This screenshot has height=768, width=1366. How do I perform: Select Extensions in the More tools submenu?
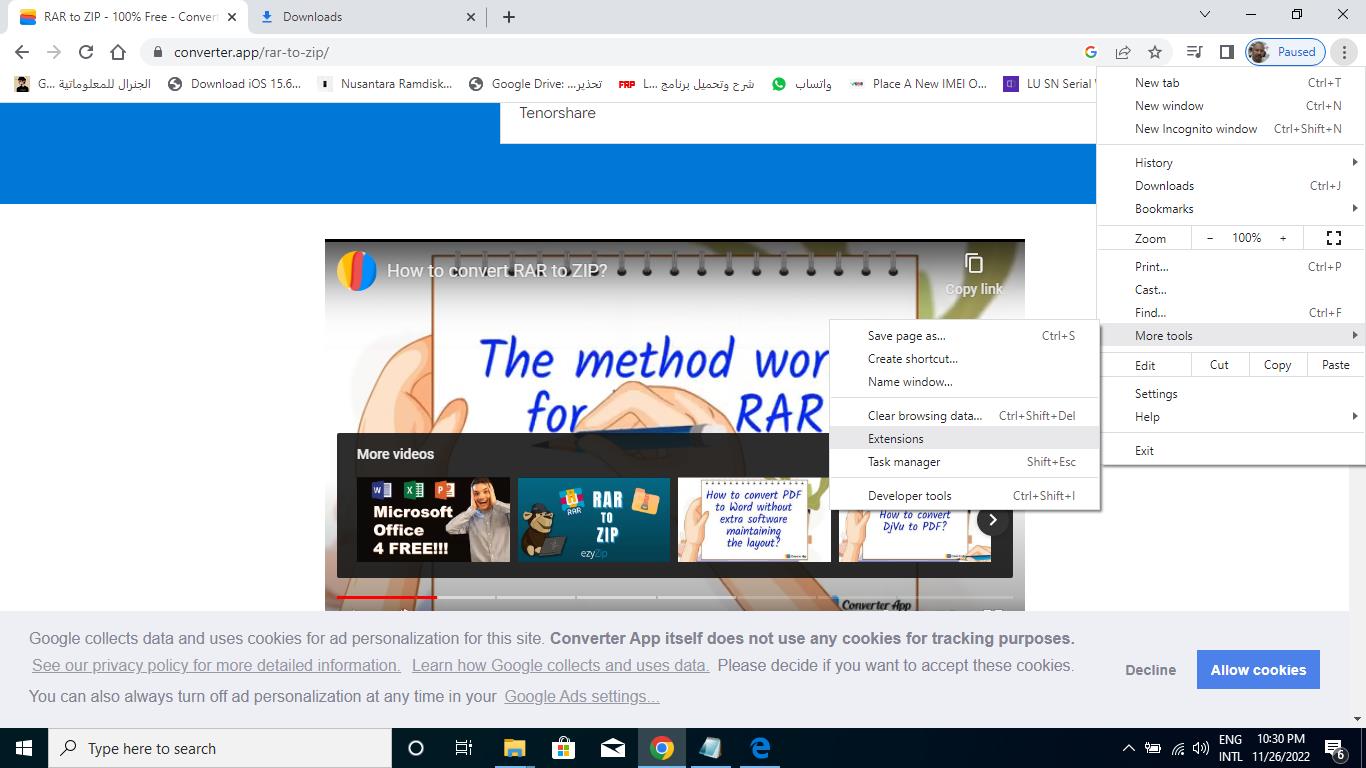point(896,439)
